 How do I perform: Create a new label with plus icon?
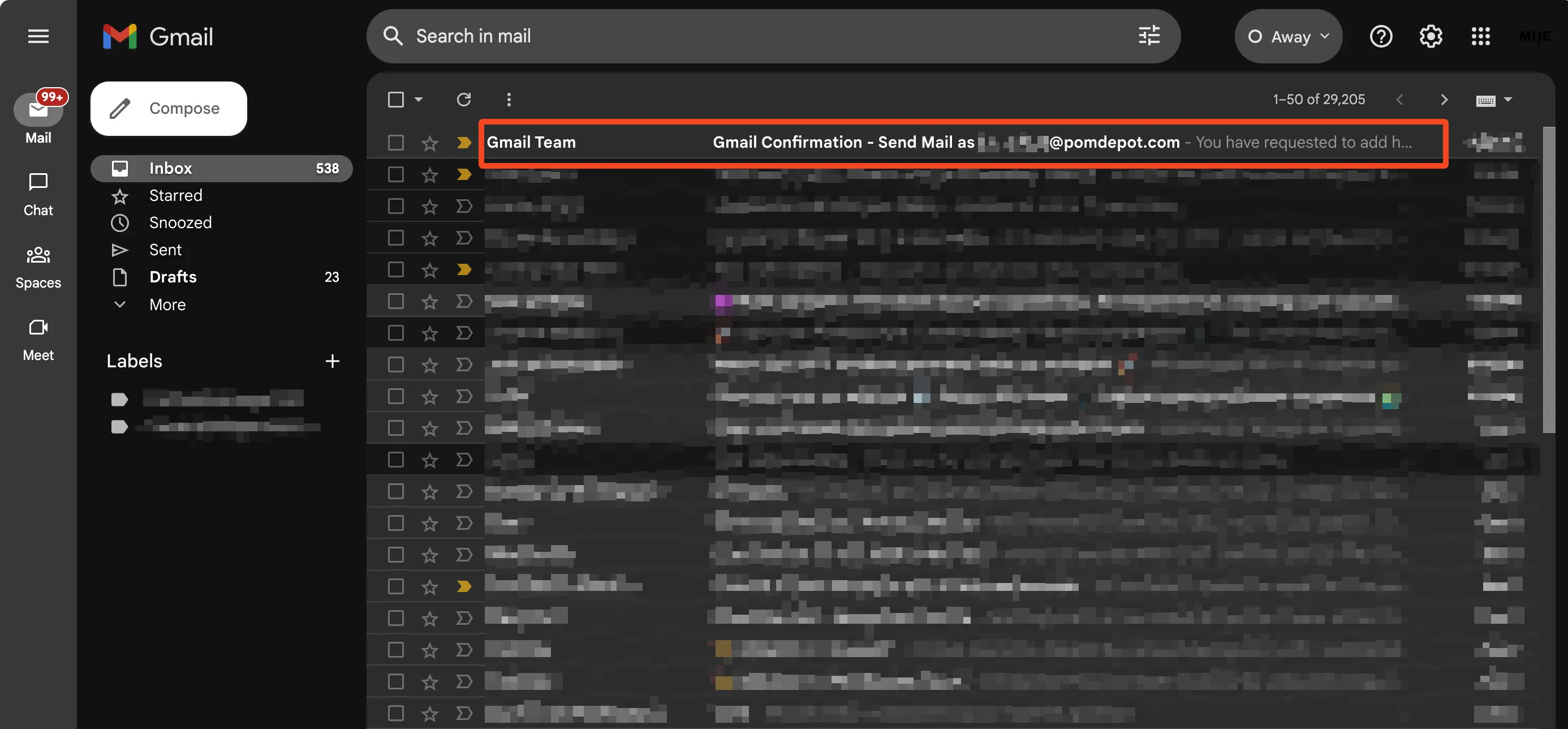tap(331, 361)
